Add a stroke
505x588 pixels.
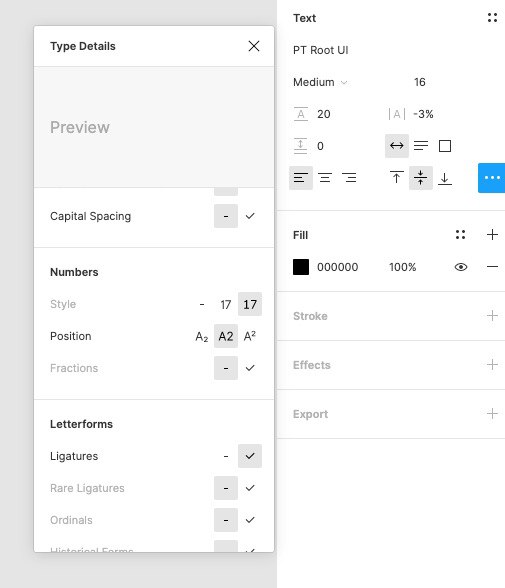tap(492, 316)
